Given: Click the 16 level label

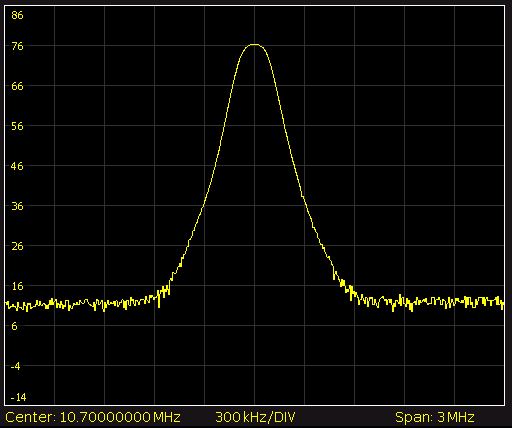Looking at the screenshot, I should (x=17, y=286).
